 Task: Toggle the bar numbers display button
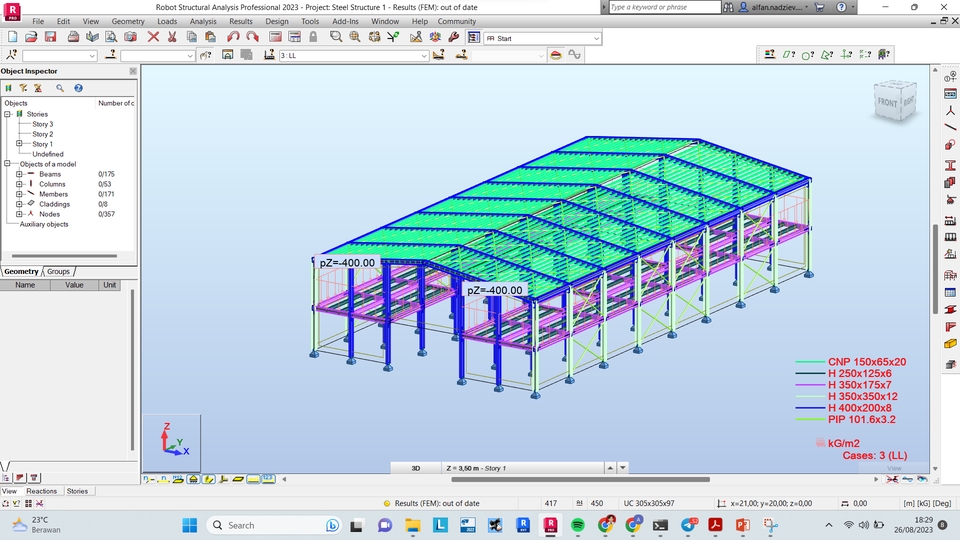pyautogui.click(x=163, y=479)
